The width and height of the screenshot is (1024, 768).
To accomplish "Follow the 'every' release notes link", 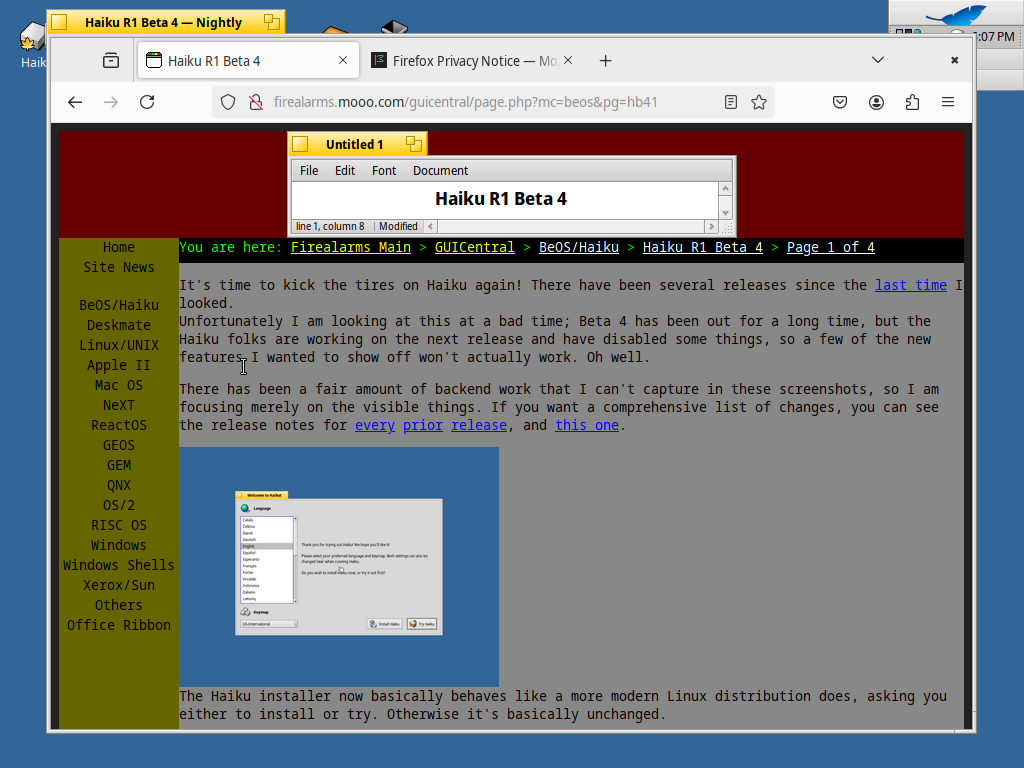I will tap(375, 425).
